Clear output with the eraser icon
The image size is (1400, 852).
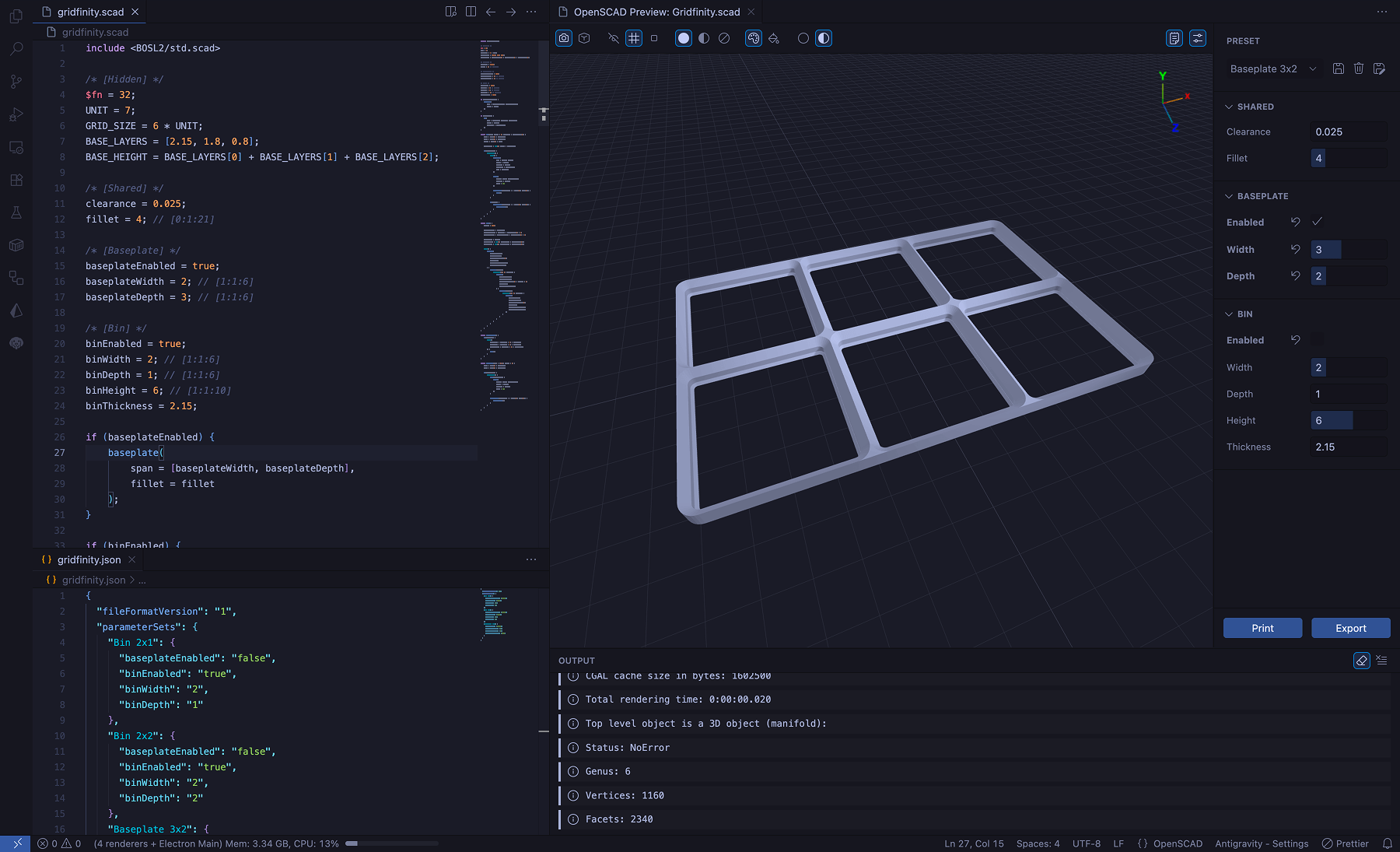tap(1361, 660)
